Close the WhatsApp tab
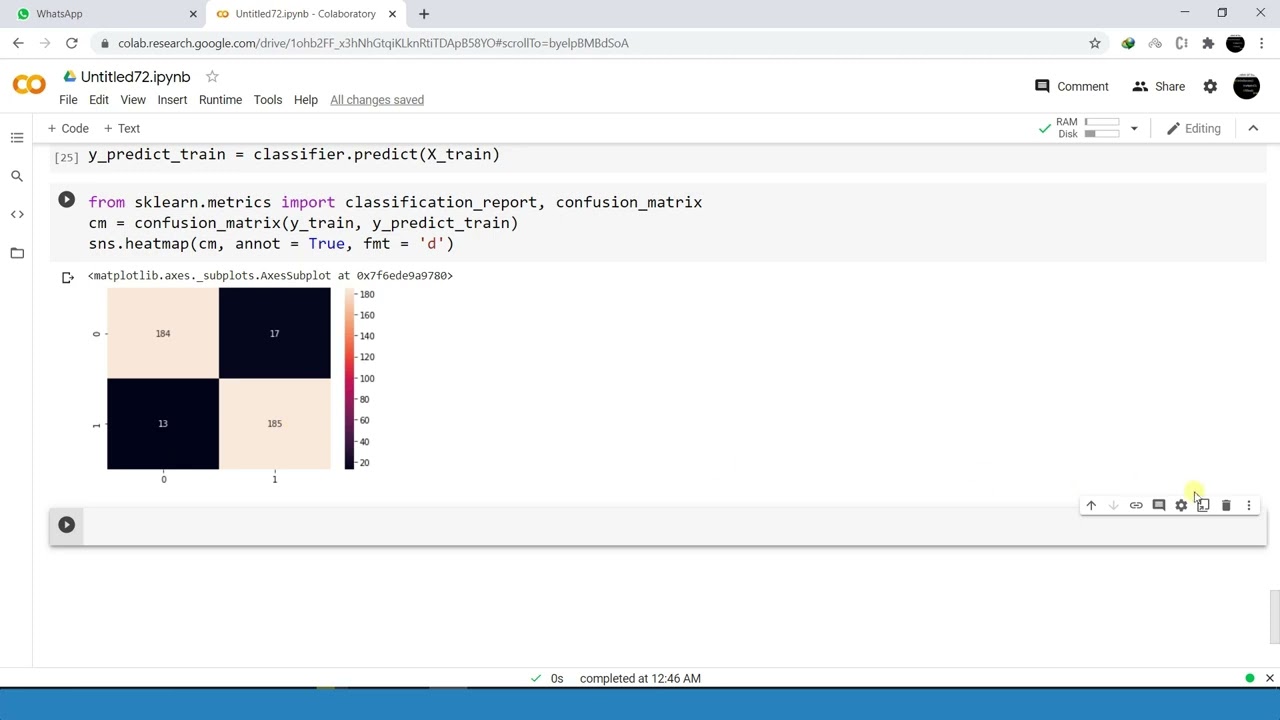1280x720 pixels. (193, 14)
